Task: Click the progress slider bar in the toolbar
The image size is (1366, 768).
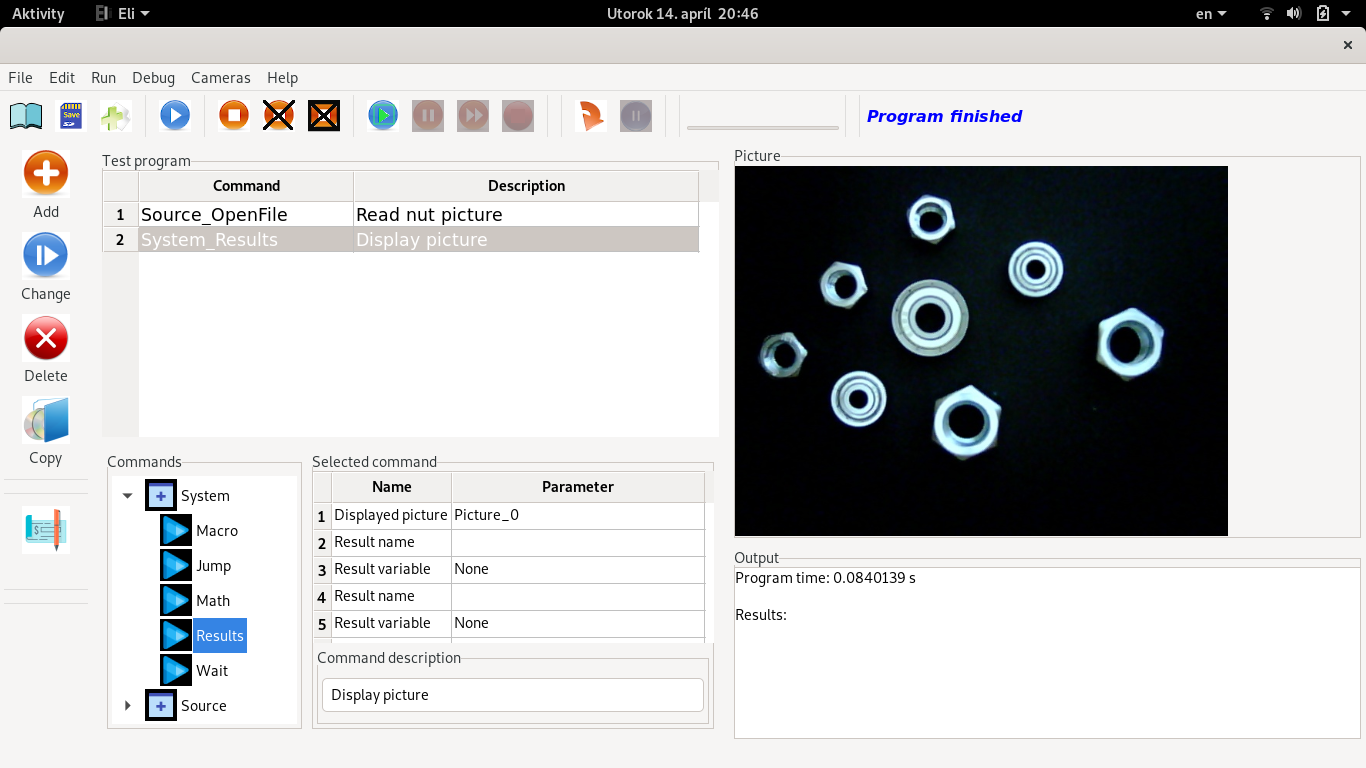Action: tap(762, 128)
